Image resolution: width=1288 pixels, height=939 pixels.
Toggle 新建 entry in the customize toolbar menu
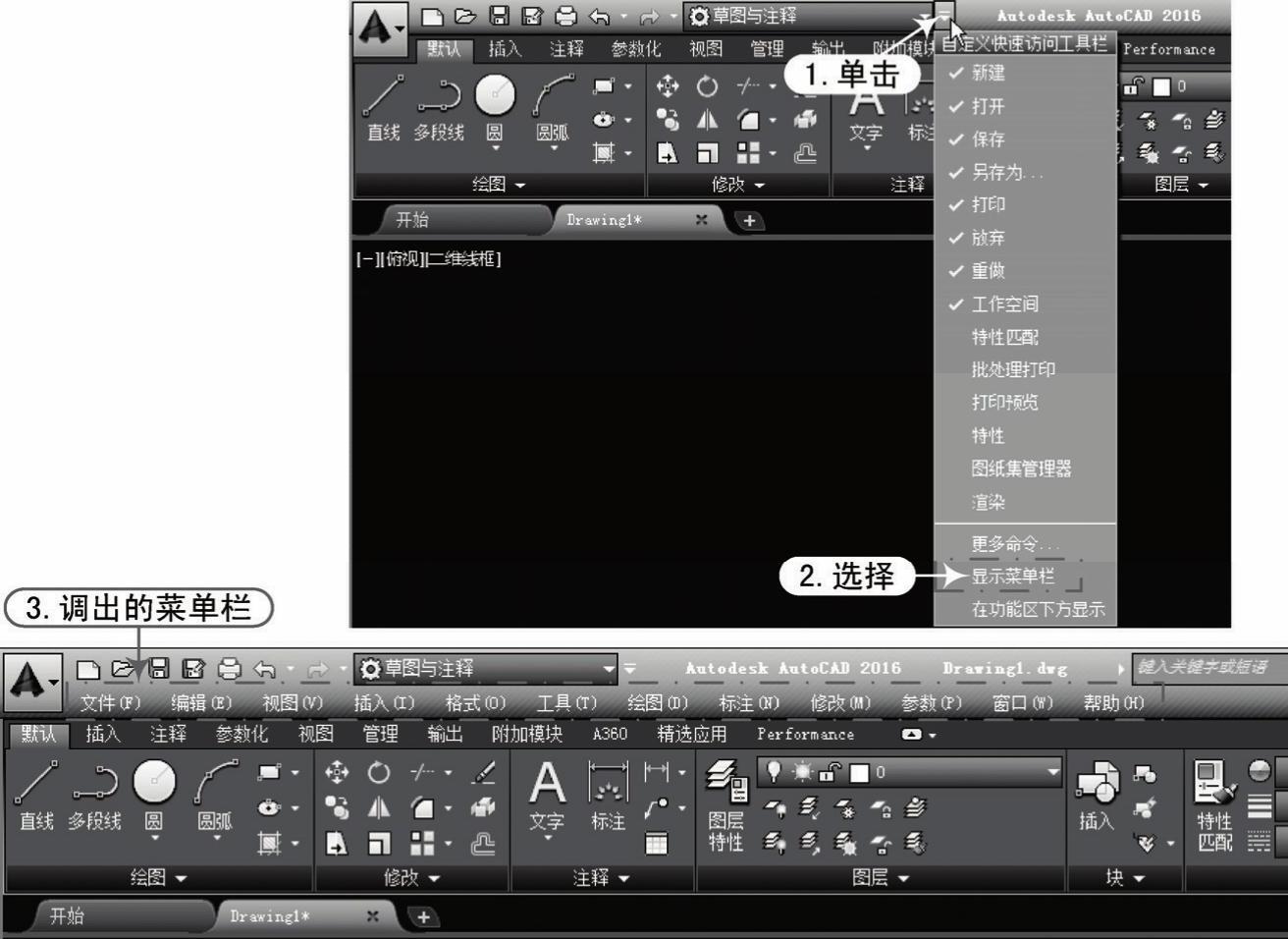coord(1025,73)
